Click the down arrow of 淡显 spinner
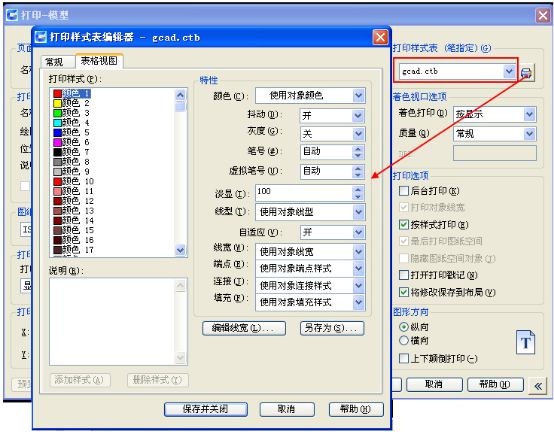The height and width of the screenshot is (432, 554). 358,196
